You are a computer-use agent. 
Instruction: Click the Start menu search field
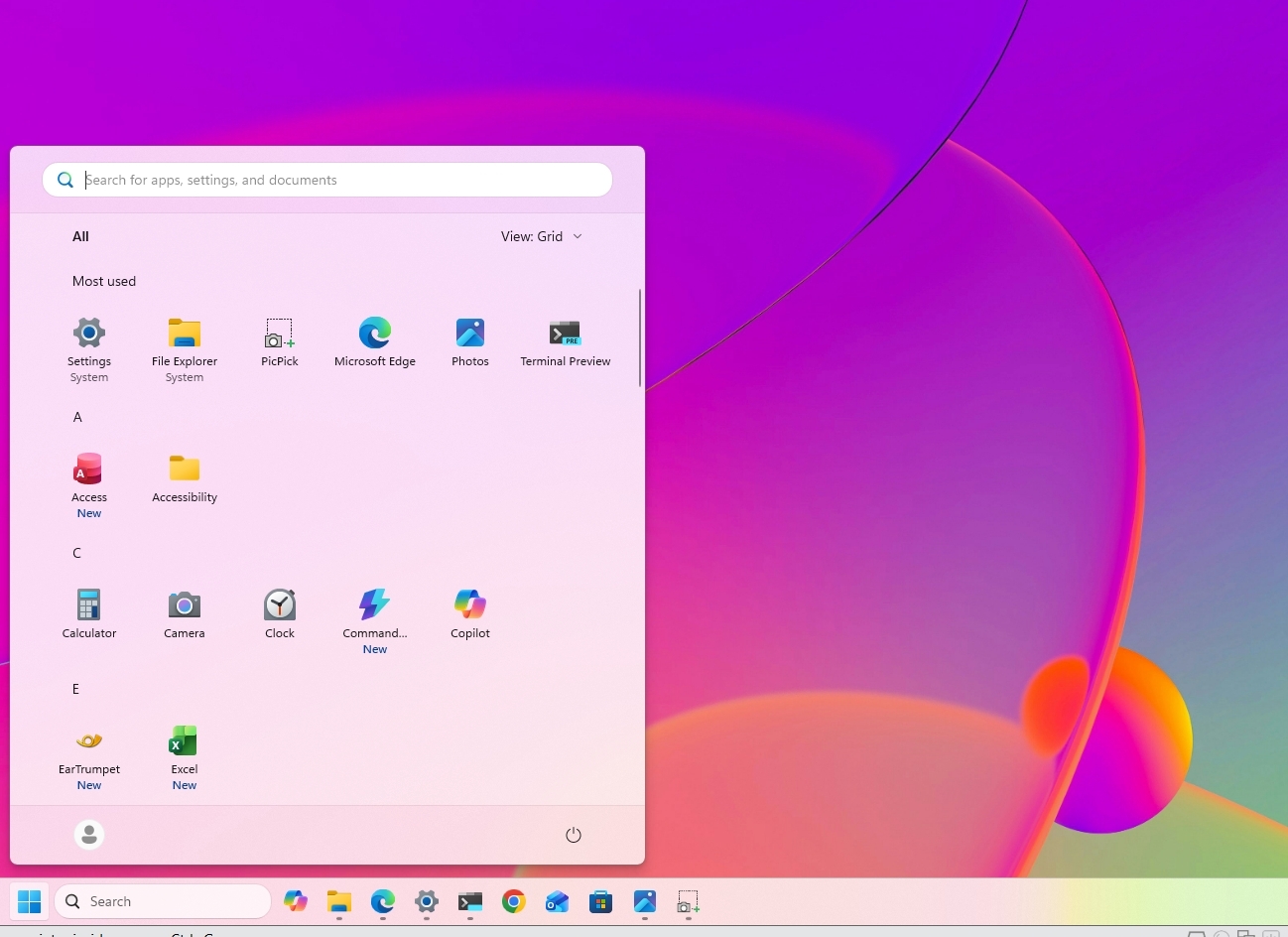click(327, 180)
